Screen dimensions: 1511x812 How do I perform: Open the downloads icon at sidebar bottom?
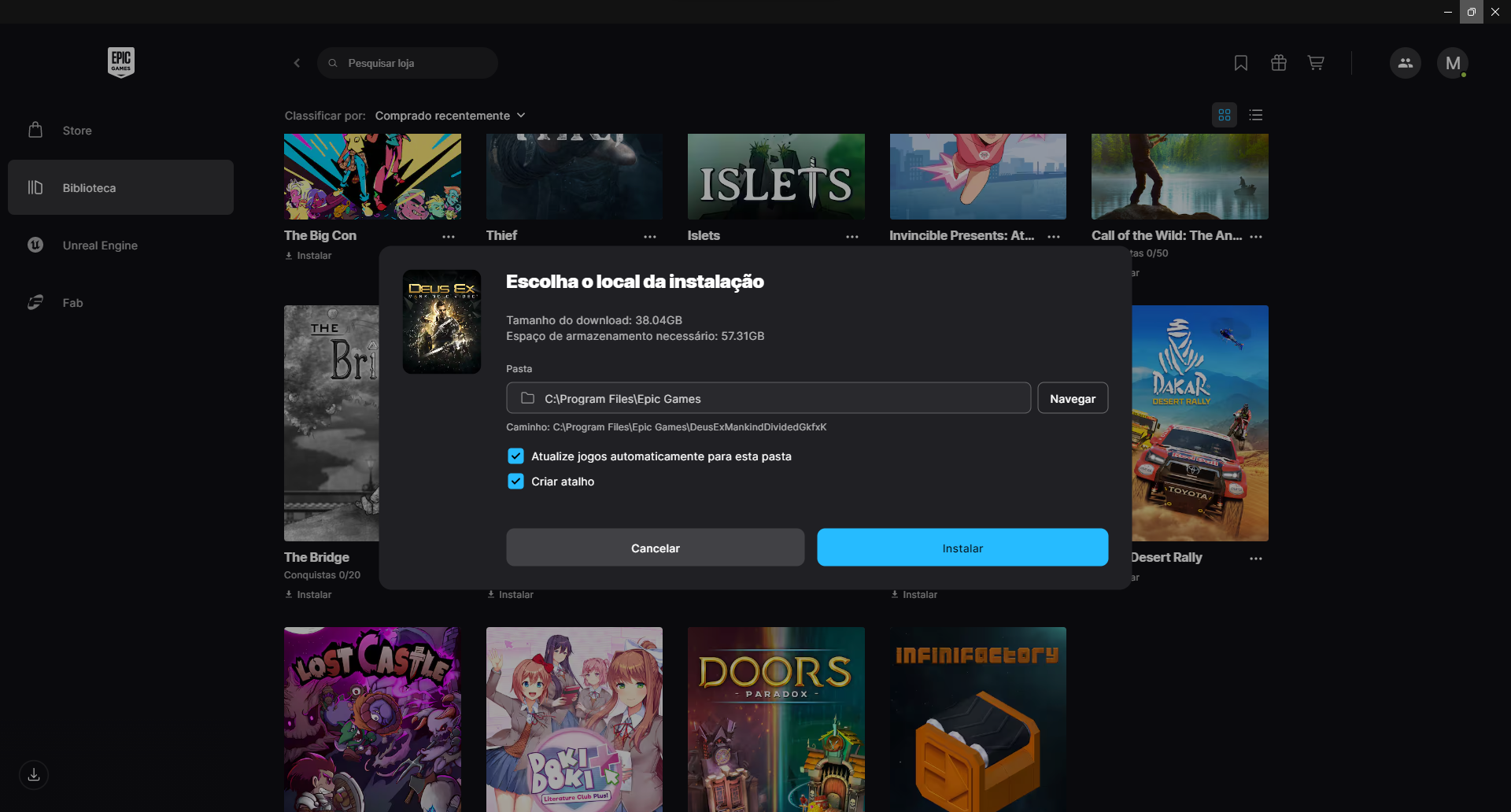click(x=34, y=775)
